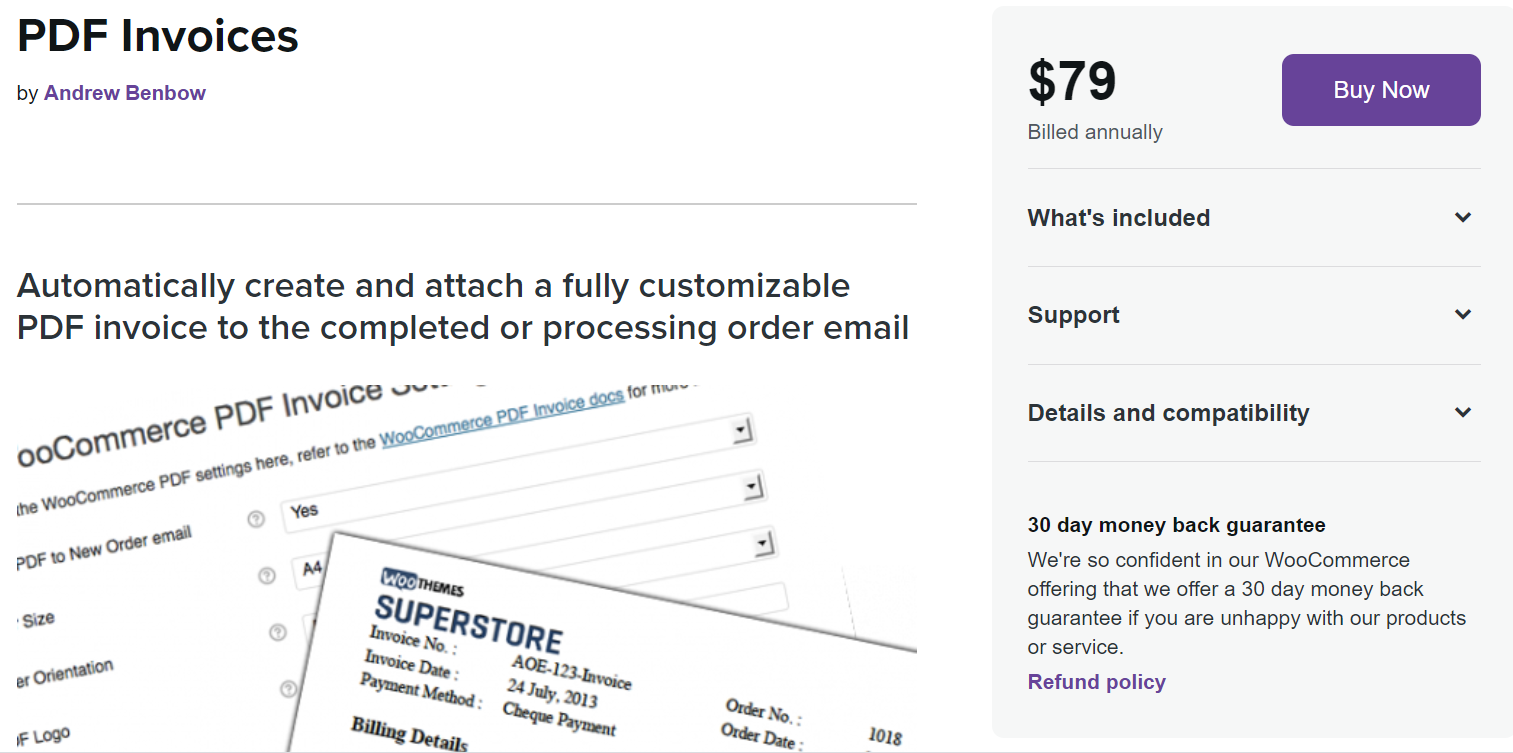The image size is (1513, 753).
Task: Click the 30 day money back guarantee heading
Action: click(x=1177, y=525)
